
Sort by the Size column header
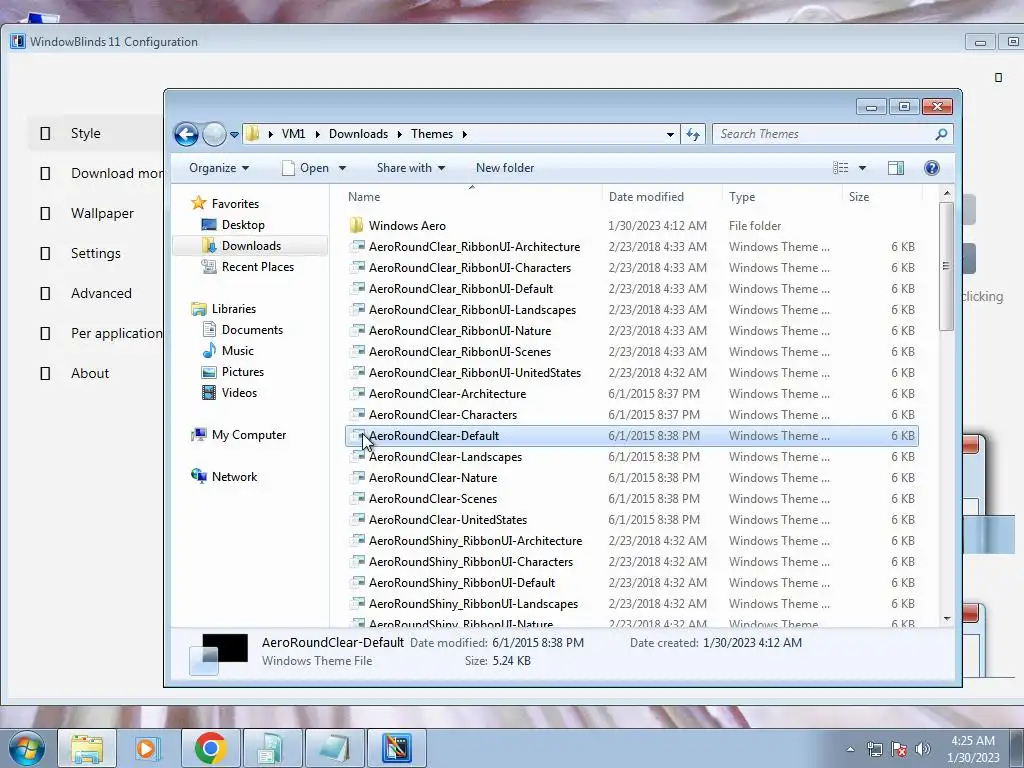[x=882, y=197]
